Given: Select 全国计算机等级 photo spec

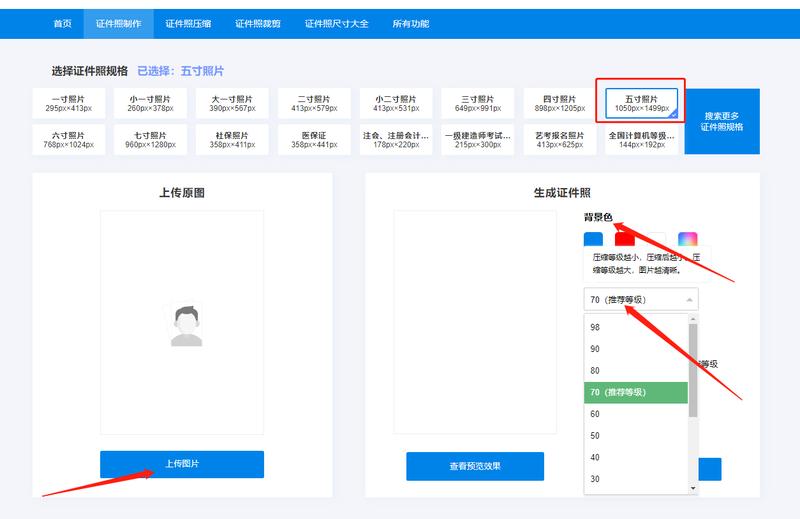Looking at the screenshot, I should (x=642, y=139).
